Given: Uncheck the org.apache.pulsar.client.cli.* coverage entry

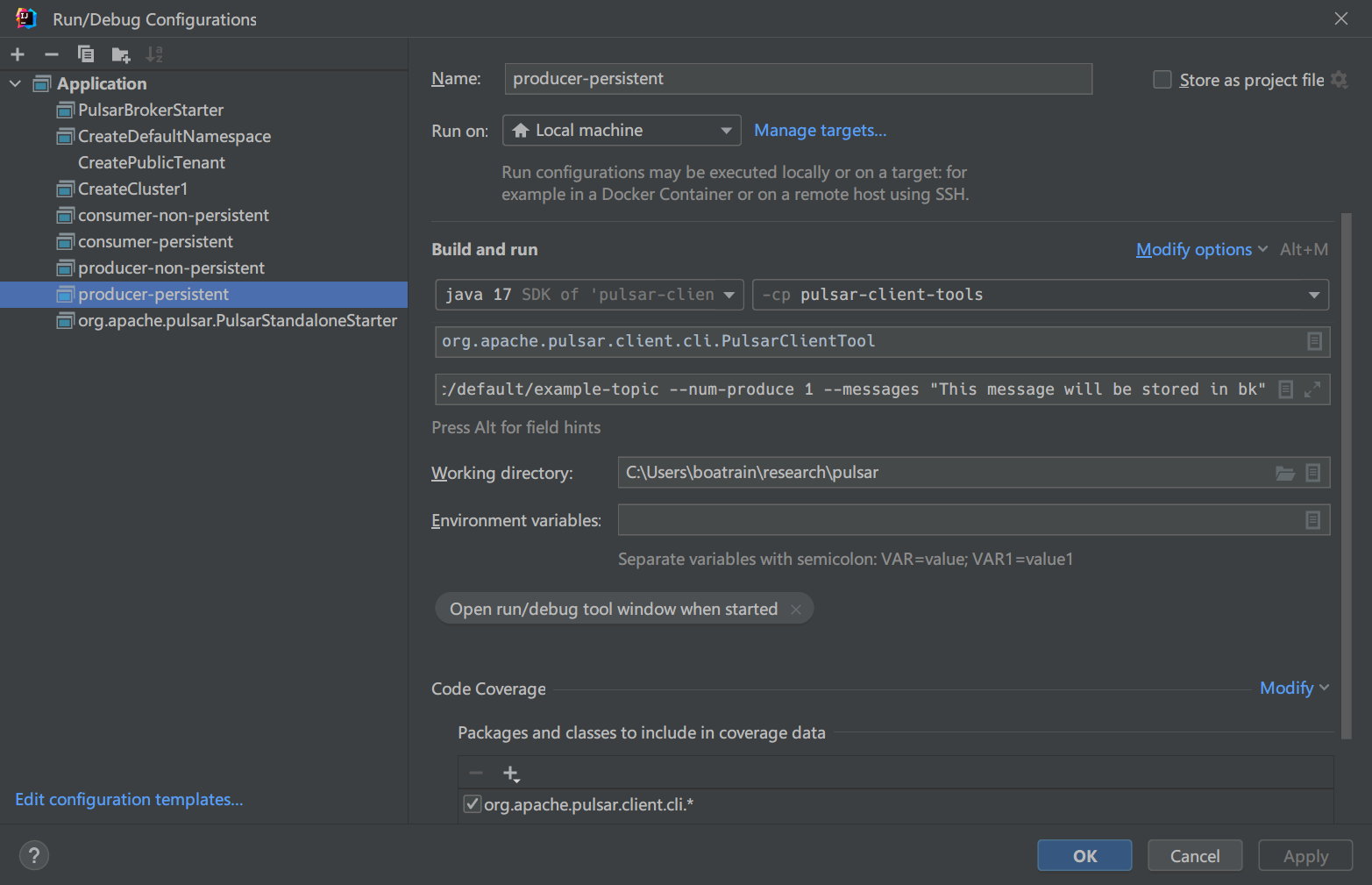Looking at the screenshot, I should pyautogui.click(x=473, y=803).
